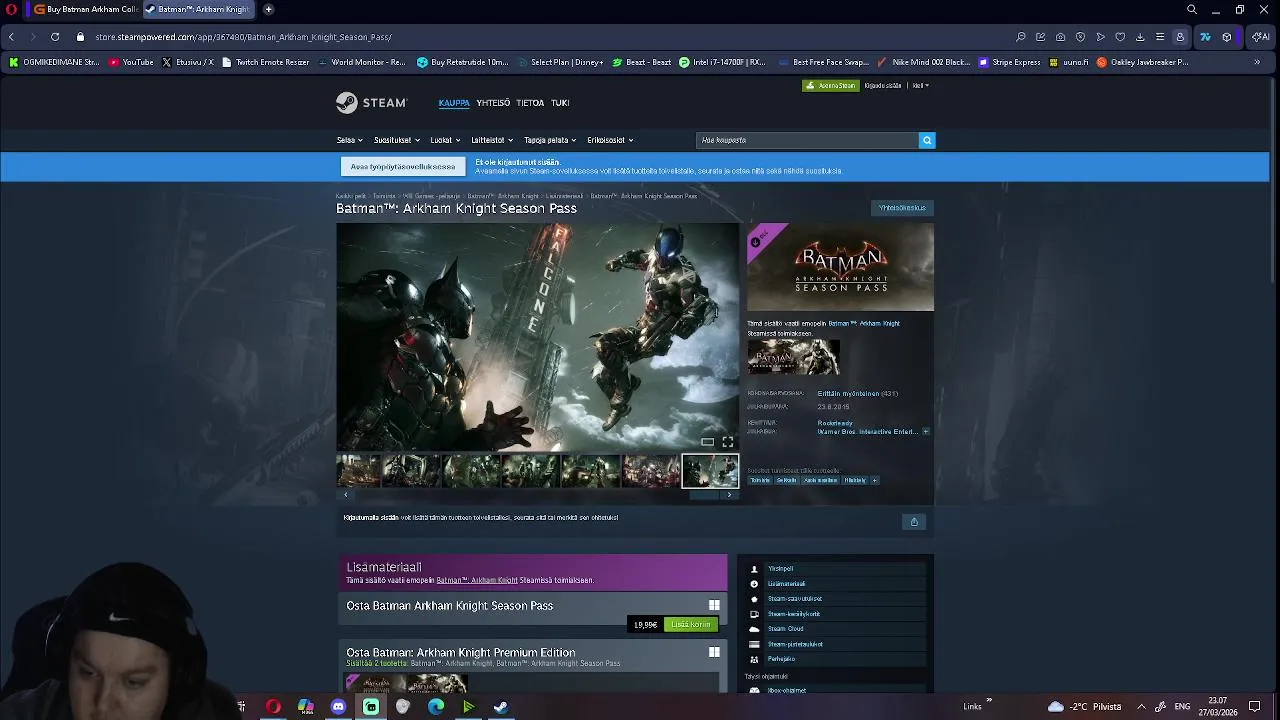Open the extensions cube icon
The image size is (1280, 720).
coord(1227,37)
